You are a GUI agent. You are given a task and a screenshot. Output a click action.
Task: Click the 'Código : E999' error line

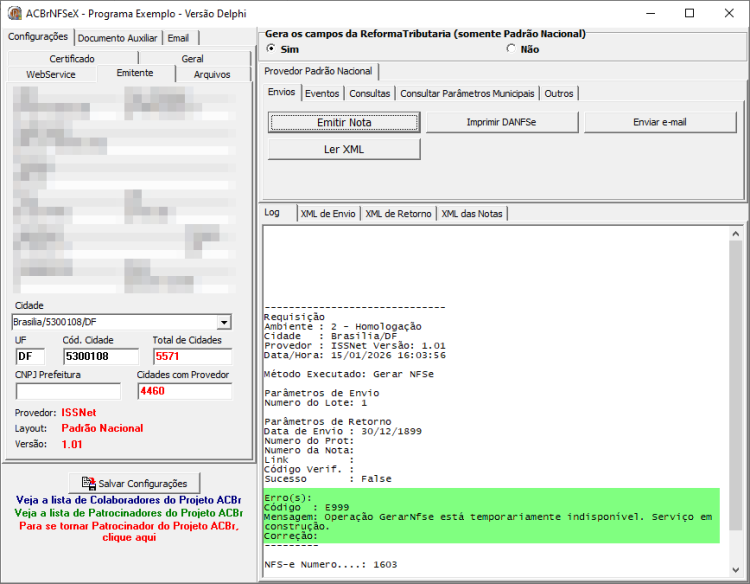click(307, 507)
